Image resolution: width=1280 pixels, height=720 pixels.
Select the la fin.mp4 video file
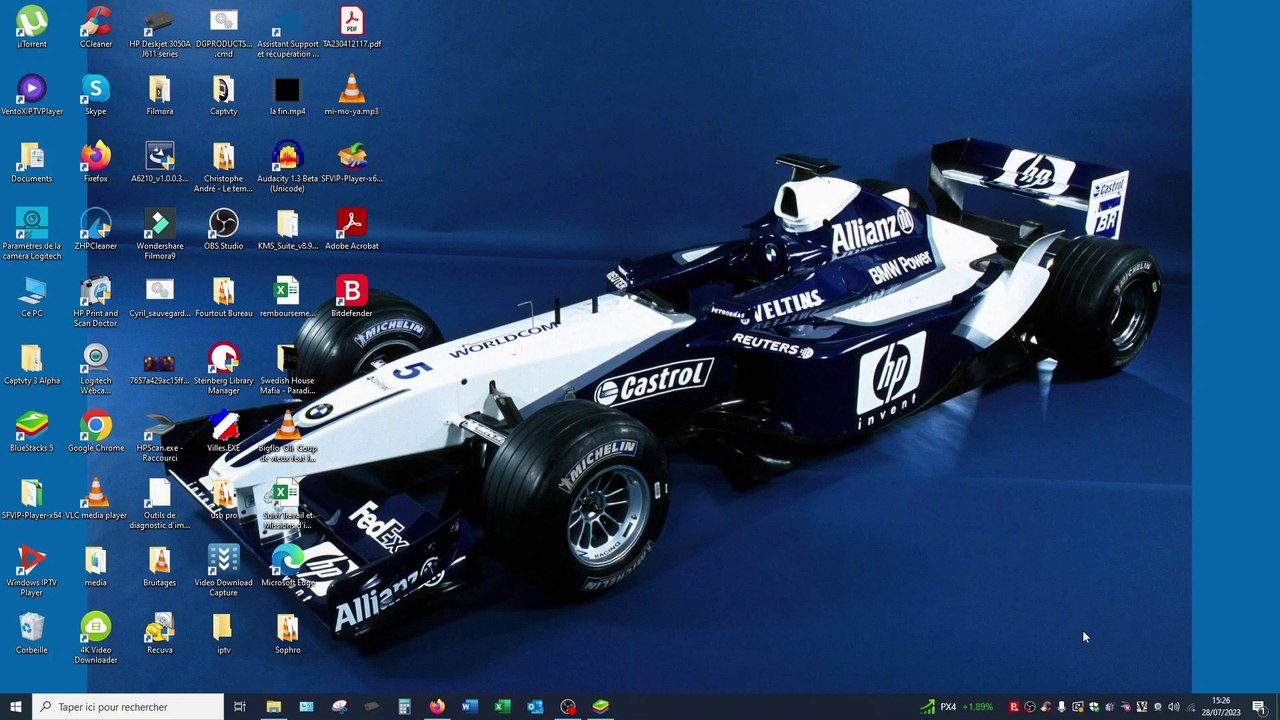[x=288, y=95]
